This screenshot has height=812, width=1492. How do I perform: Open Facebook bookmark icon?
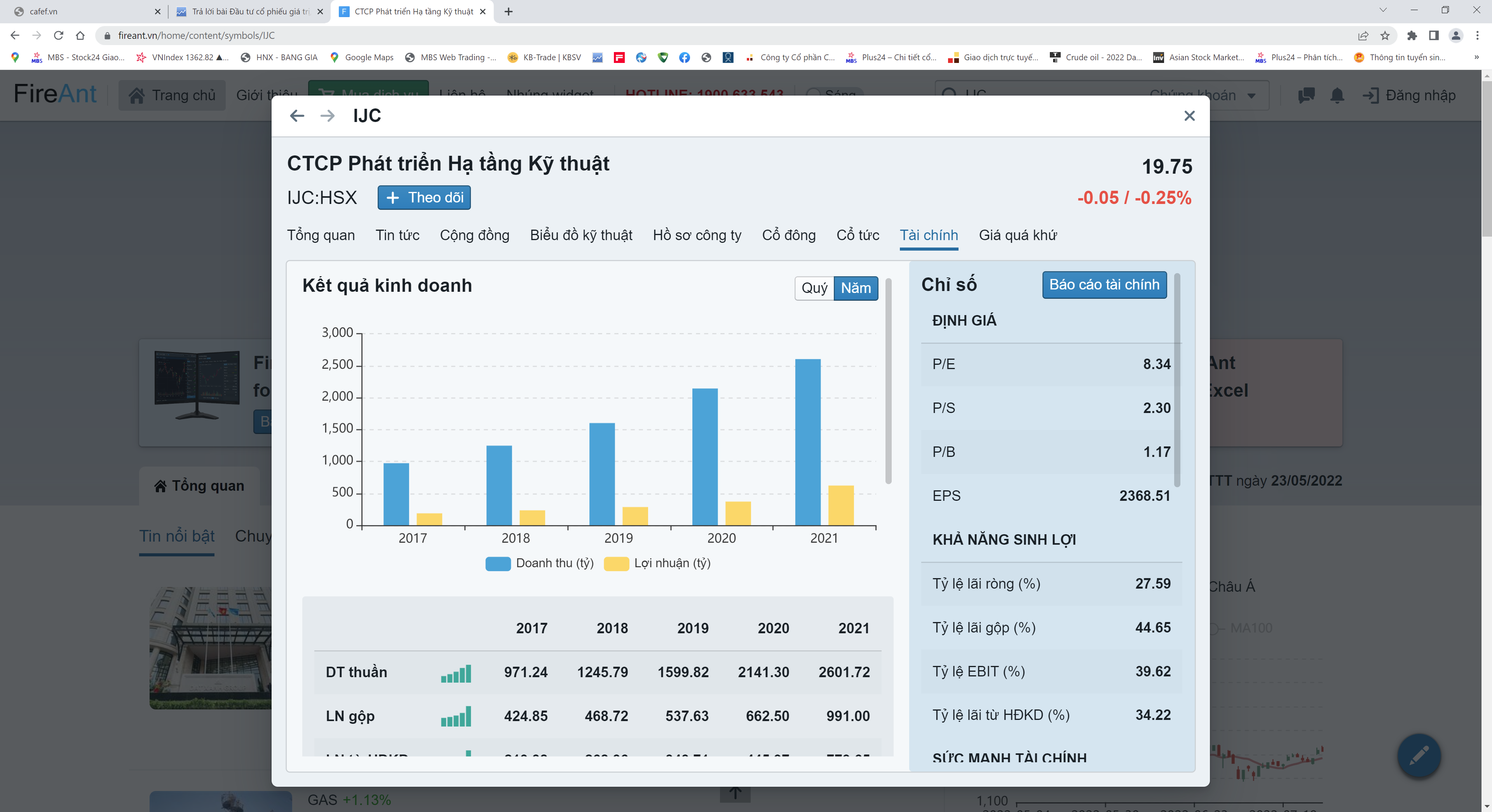click(x=685, y=58)
